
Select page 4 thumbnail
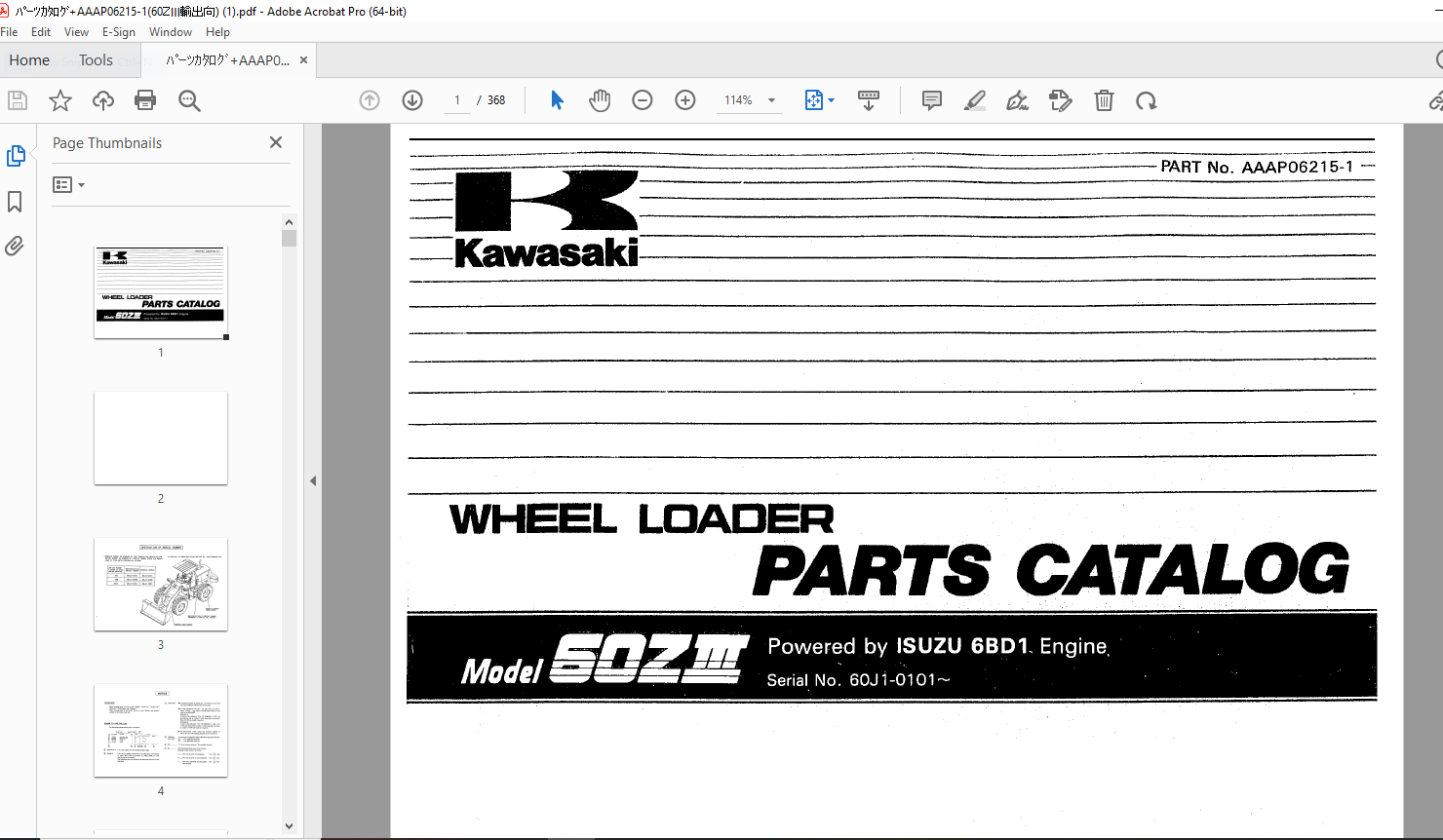tap(161, 731)
